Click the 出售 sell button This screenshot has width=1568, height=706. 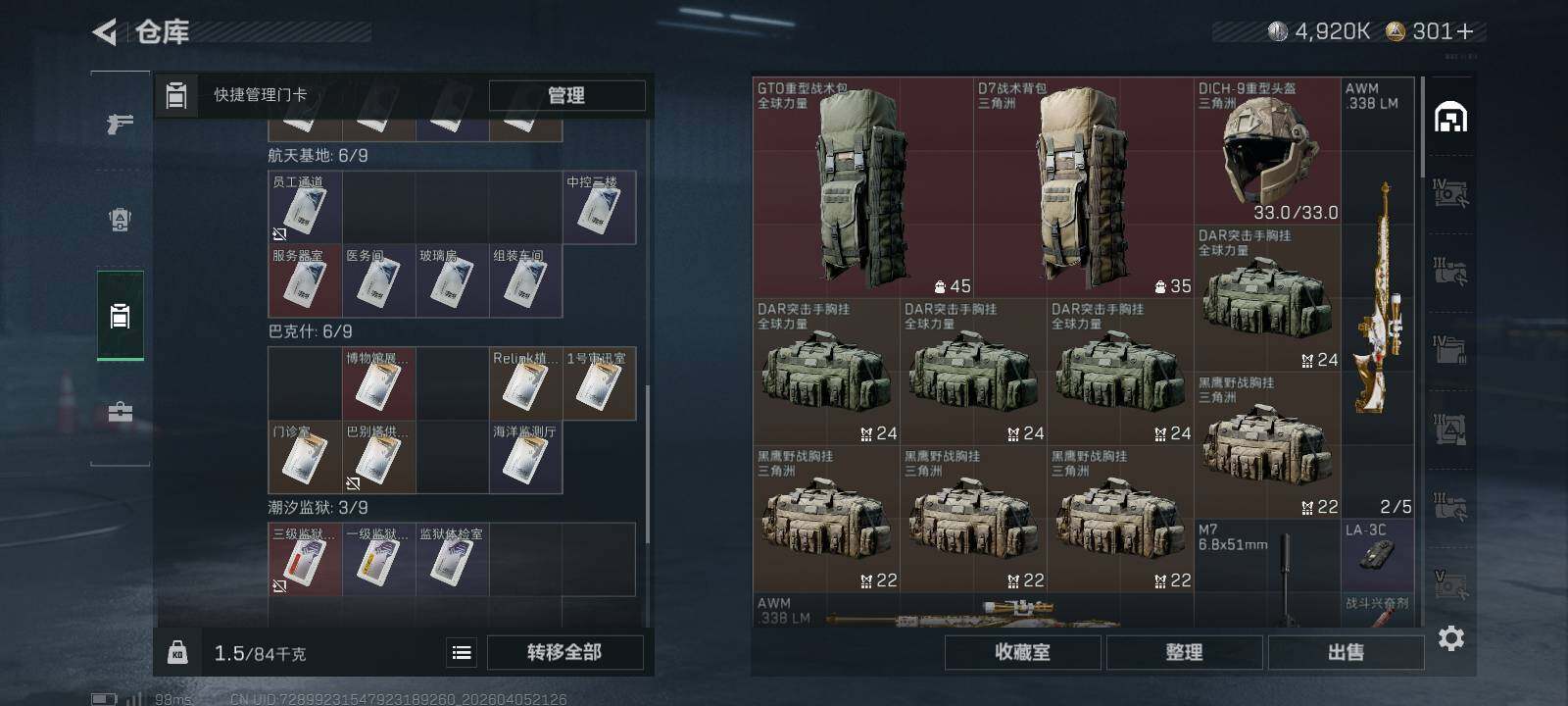click(x=1346, y=652)
